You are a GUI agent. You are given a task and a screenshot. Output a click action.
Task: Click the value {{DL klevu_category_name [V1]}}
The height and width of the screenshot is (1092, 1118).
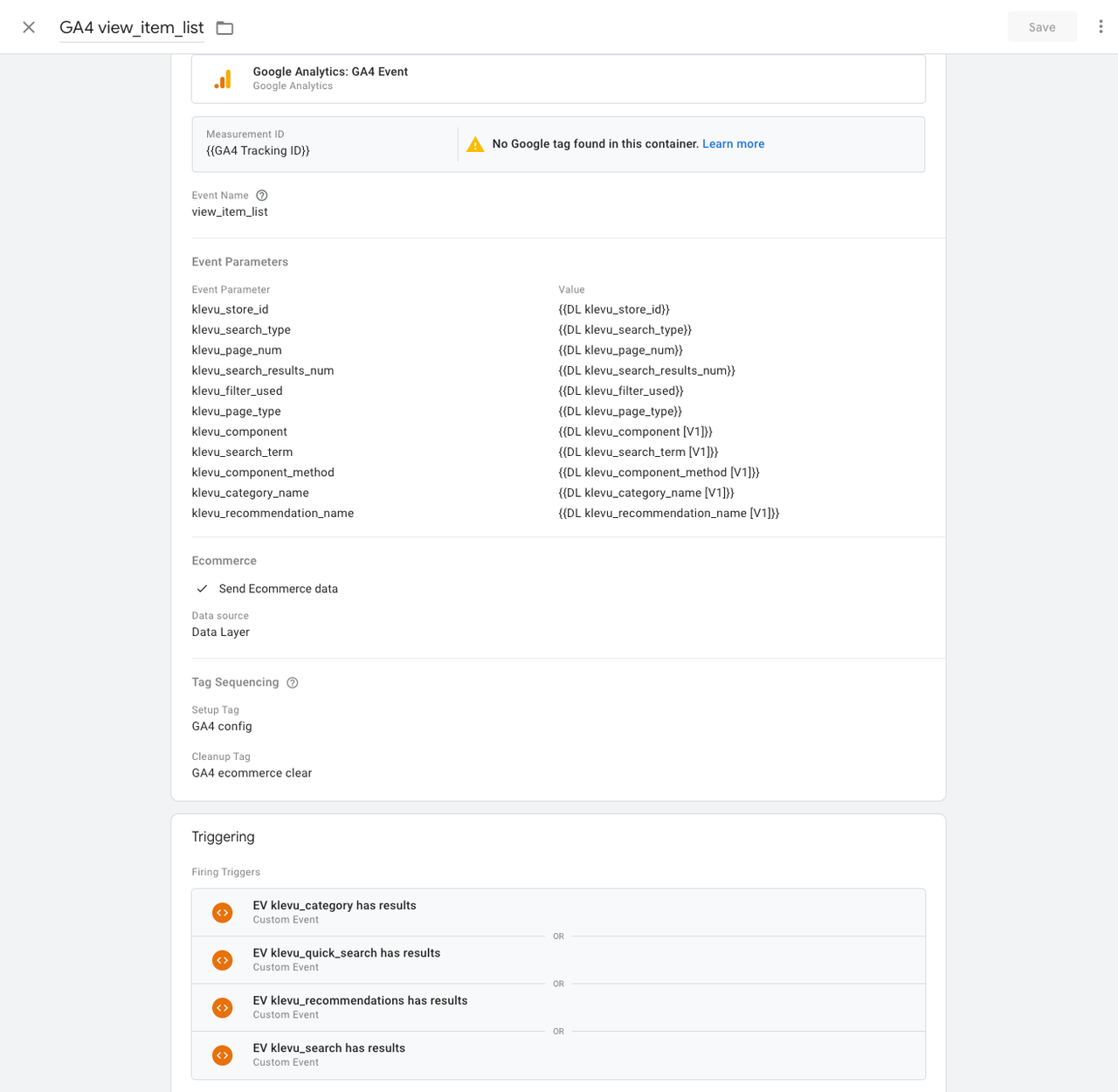pos(646,493)
